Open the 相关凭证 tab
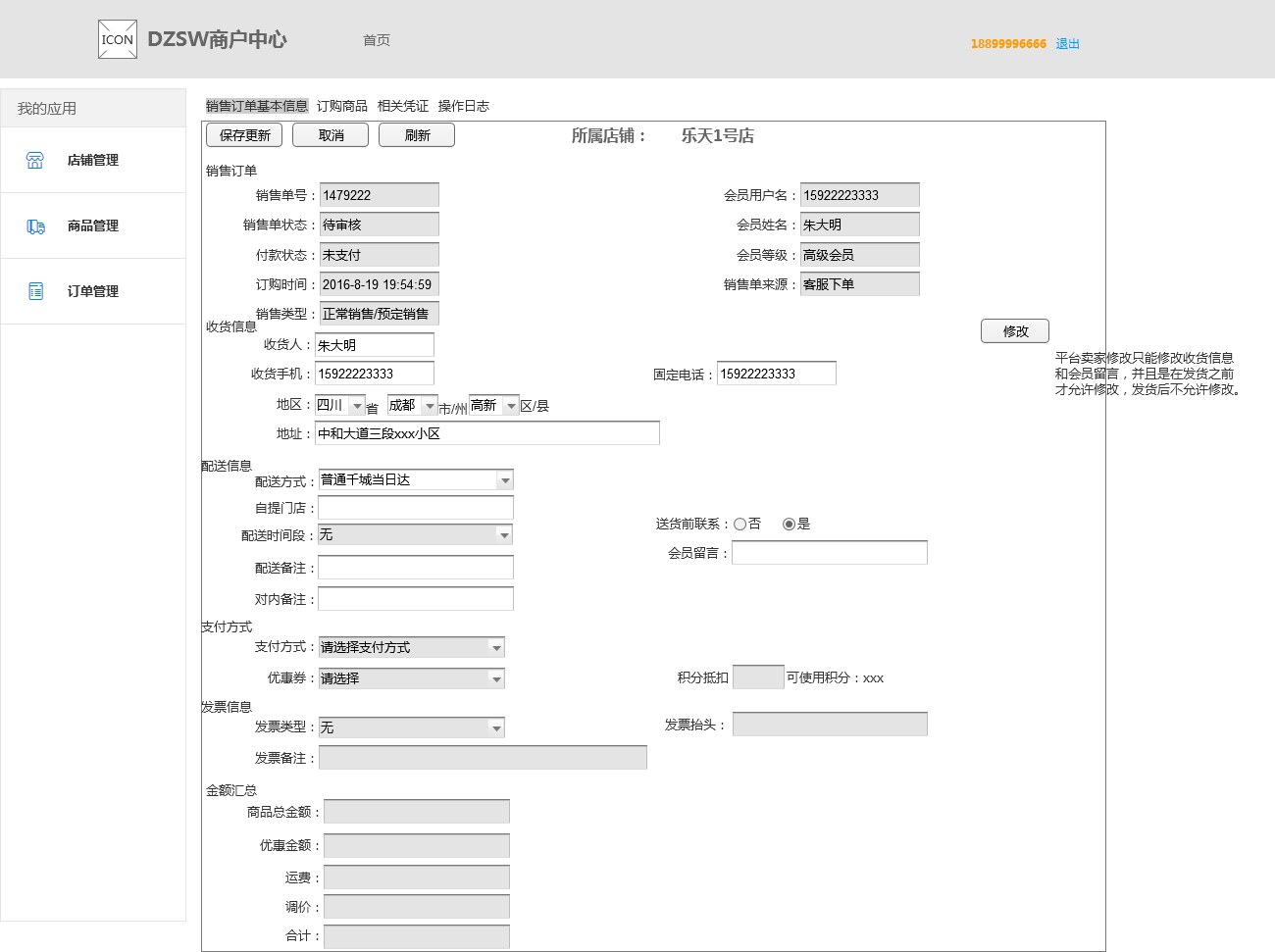 coord(403,106)
